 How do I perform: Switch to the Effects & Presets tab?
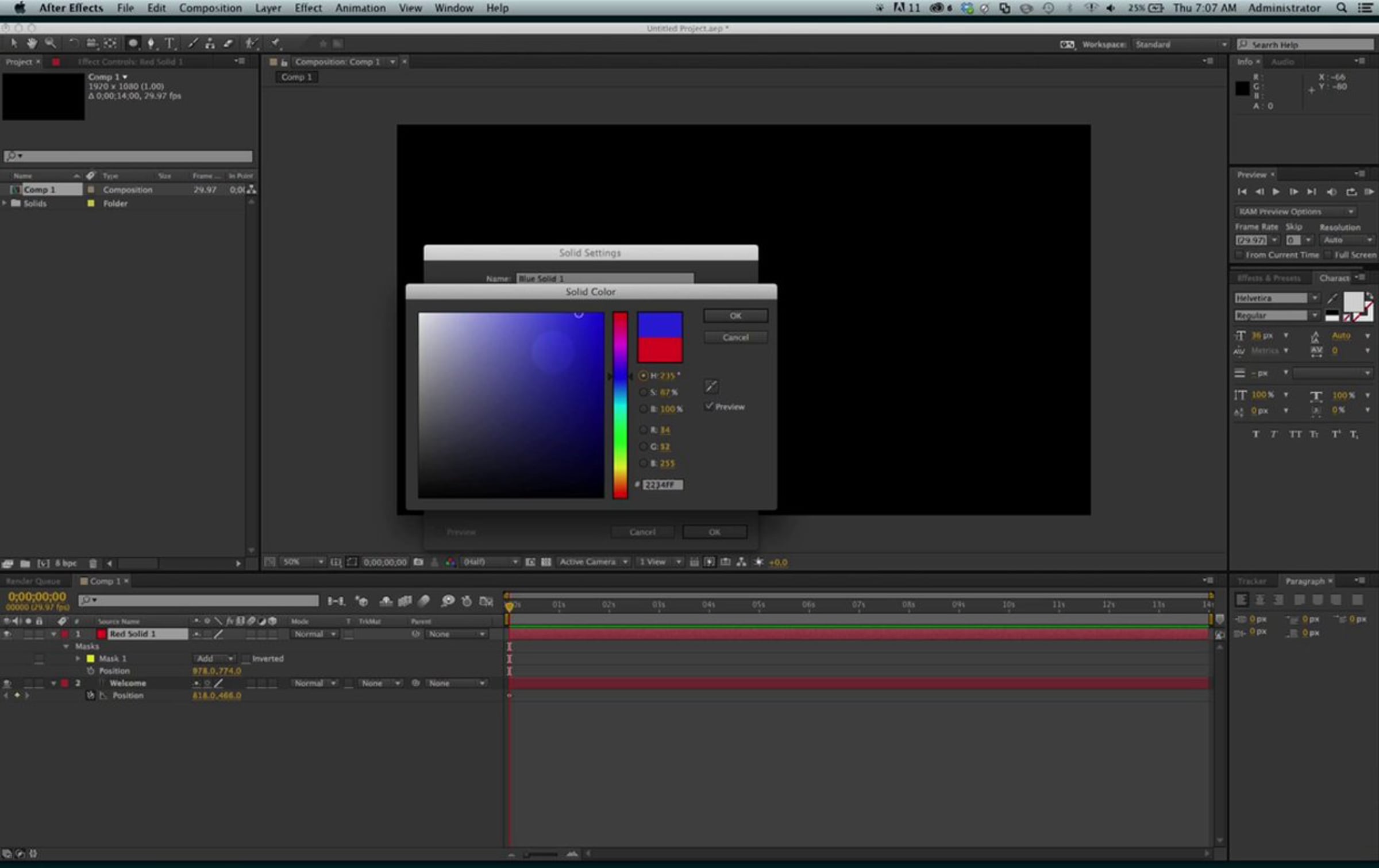1269,278
